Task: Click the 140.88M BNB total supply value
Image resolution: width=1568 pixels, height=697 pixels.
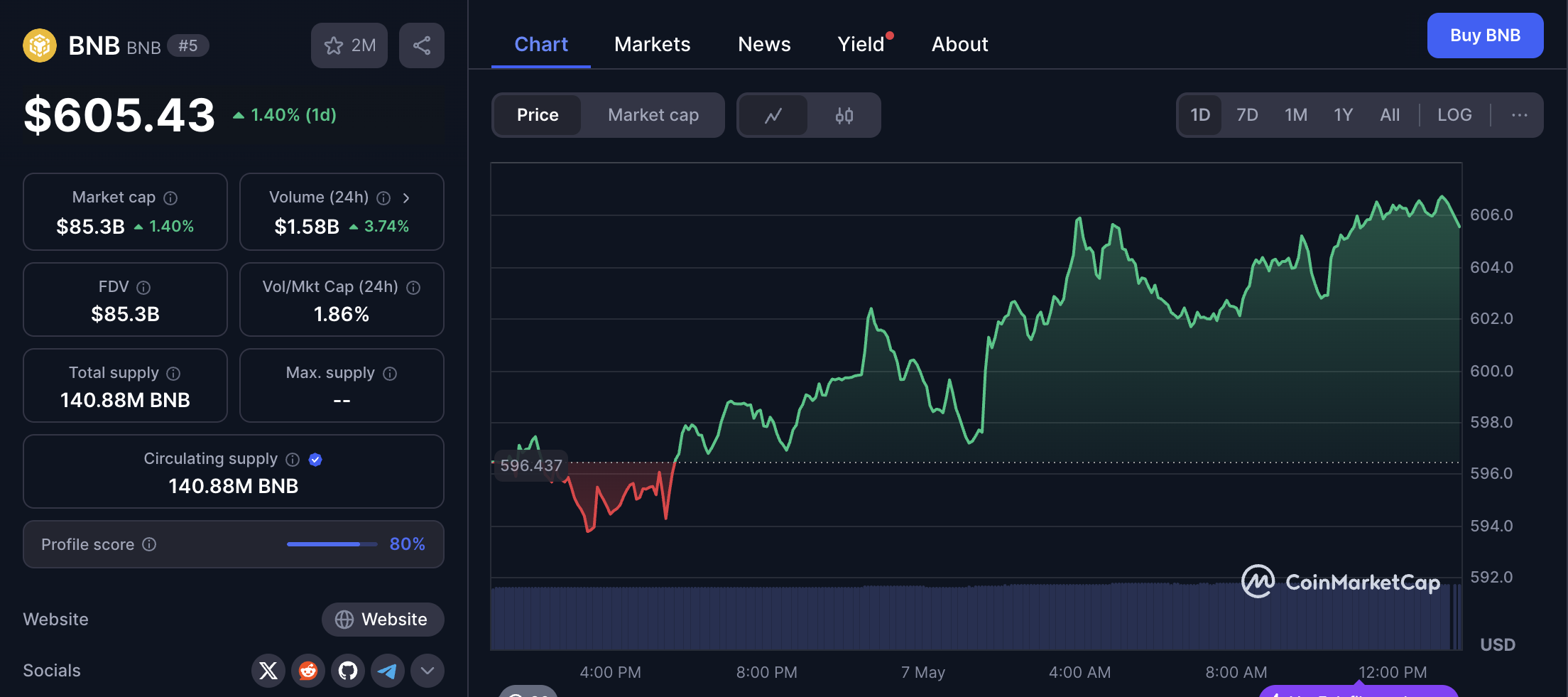Action: [125, 400]
